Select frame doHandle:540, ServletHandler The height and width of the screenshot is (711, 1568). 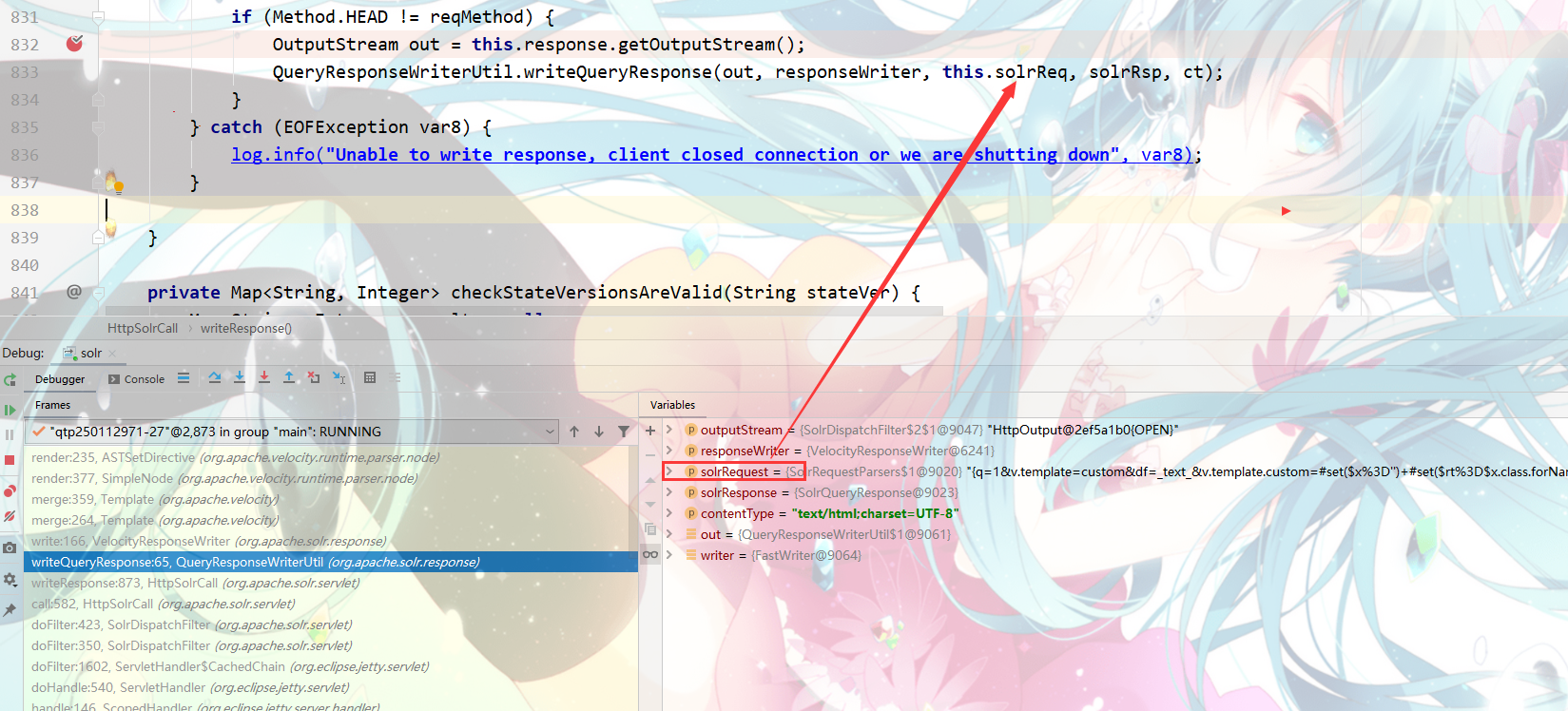[331, 687]
